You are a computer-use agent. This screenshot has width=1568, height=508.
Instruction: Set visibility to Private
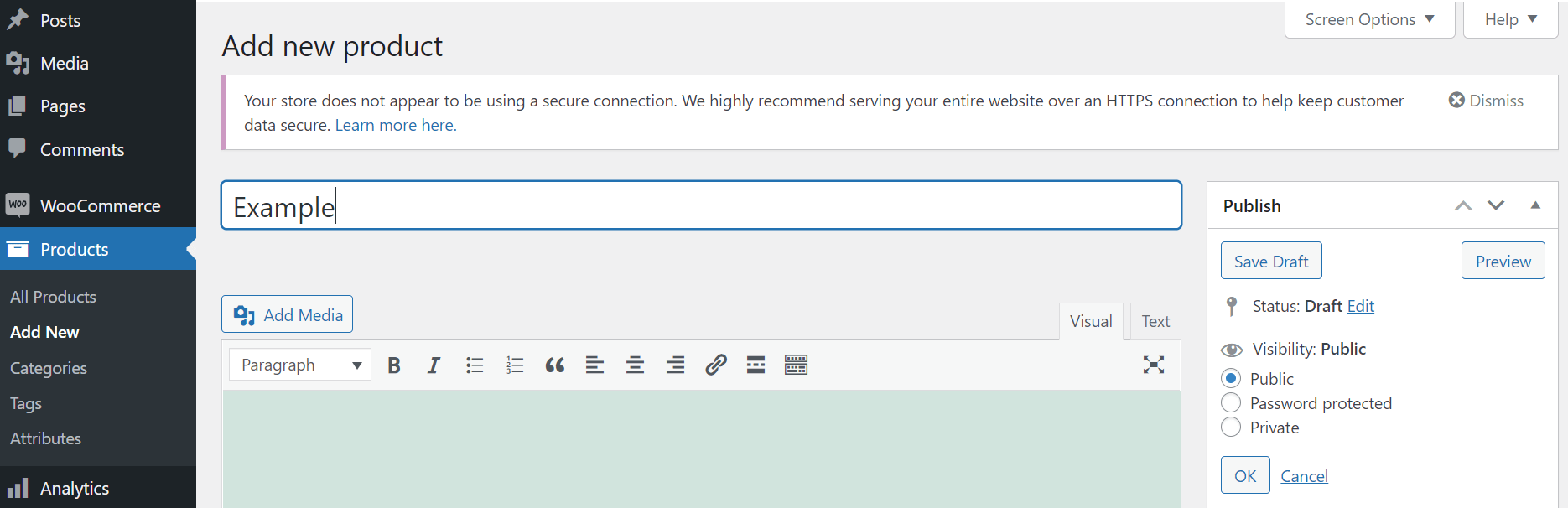pos(1231,428)
